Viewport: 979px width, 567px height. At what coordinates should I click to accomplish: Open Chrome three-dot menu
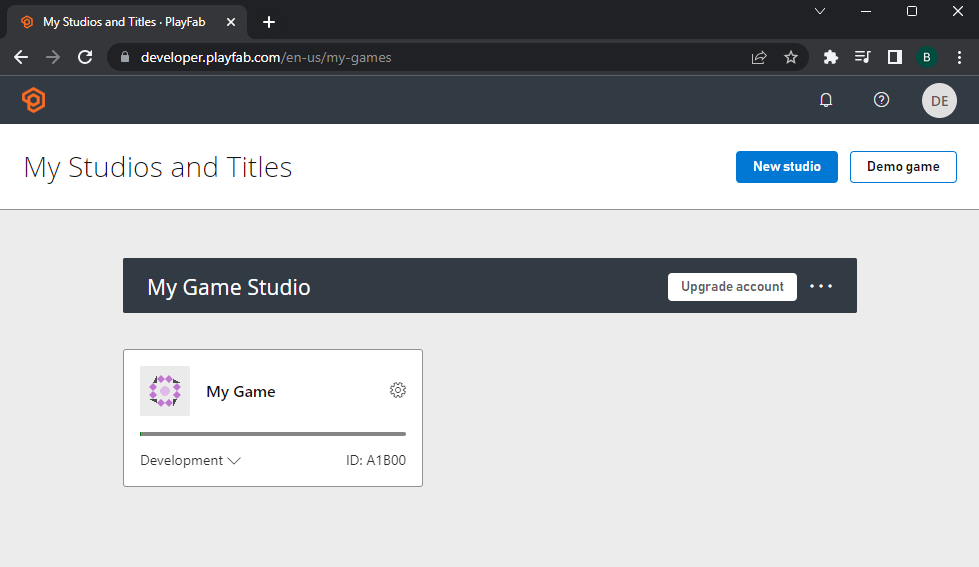[x=959, y=57]
